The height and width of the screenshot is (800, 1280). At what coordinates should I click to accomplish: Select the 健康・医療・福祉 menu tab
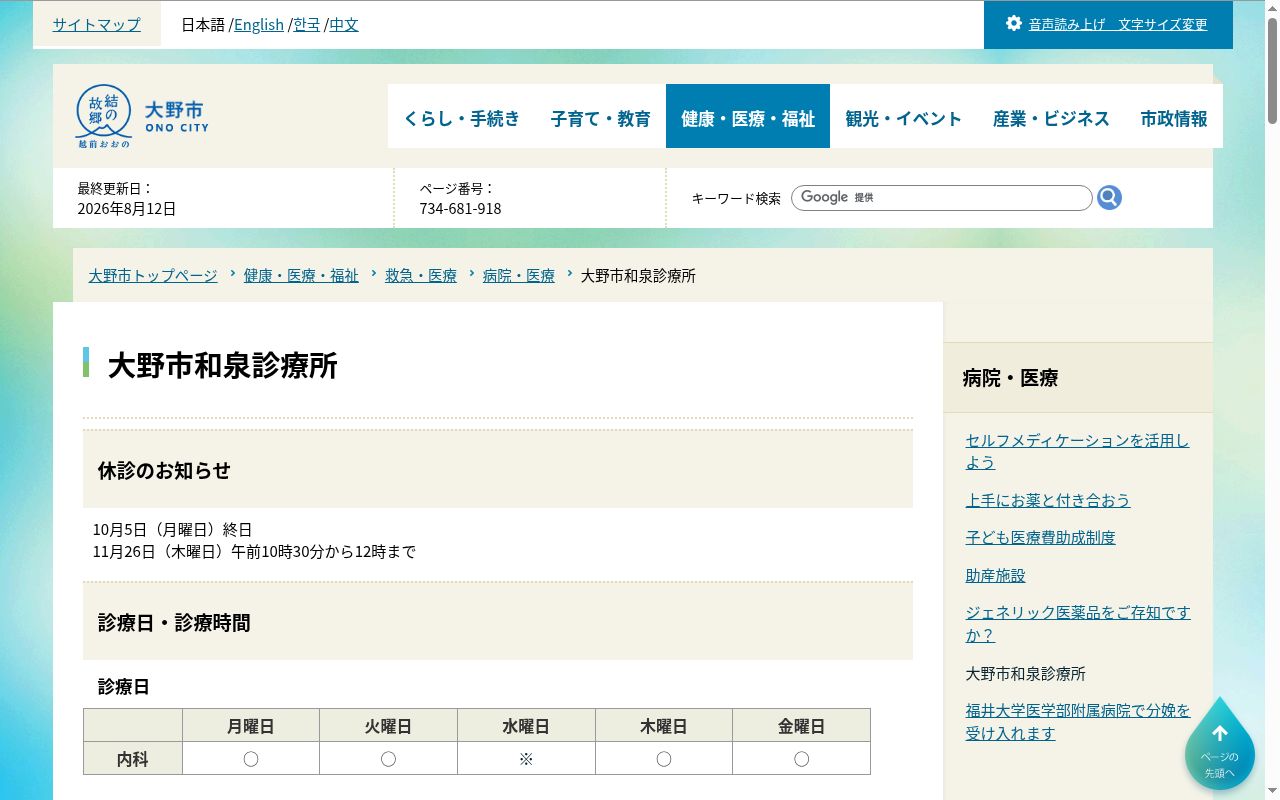point(748,118)
